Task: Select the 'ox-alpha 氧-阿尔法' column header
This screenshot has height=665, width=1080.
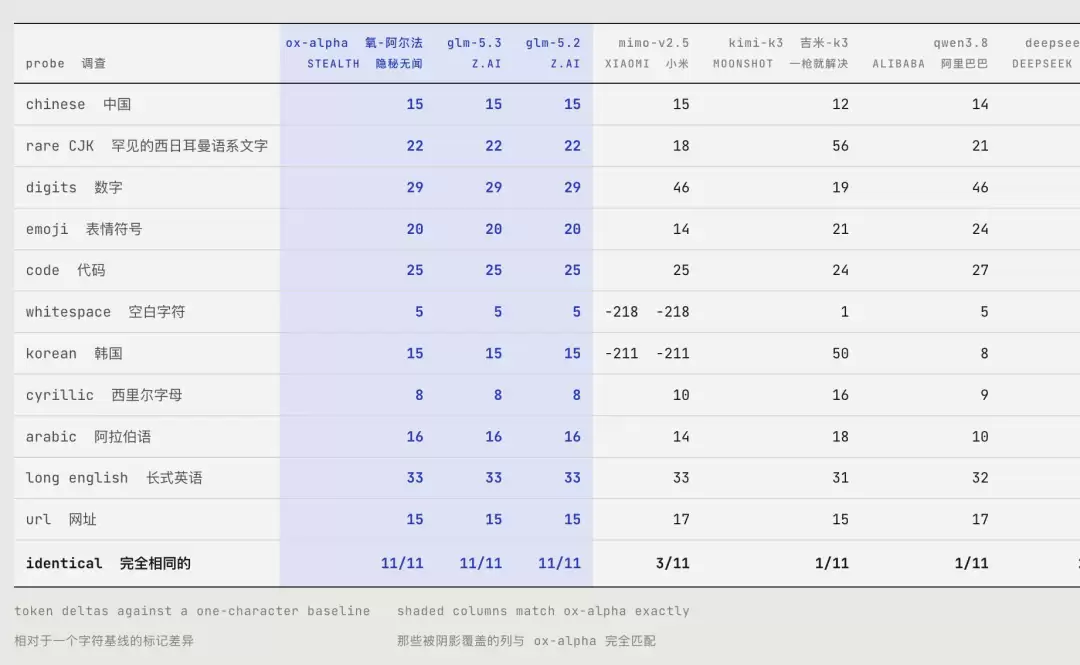Action: [354, 43]
